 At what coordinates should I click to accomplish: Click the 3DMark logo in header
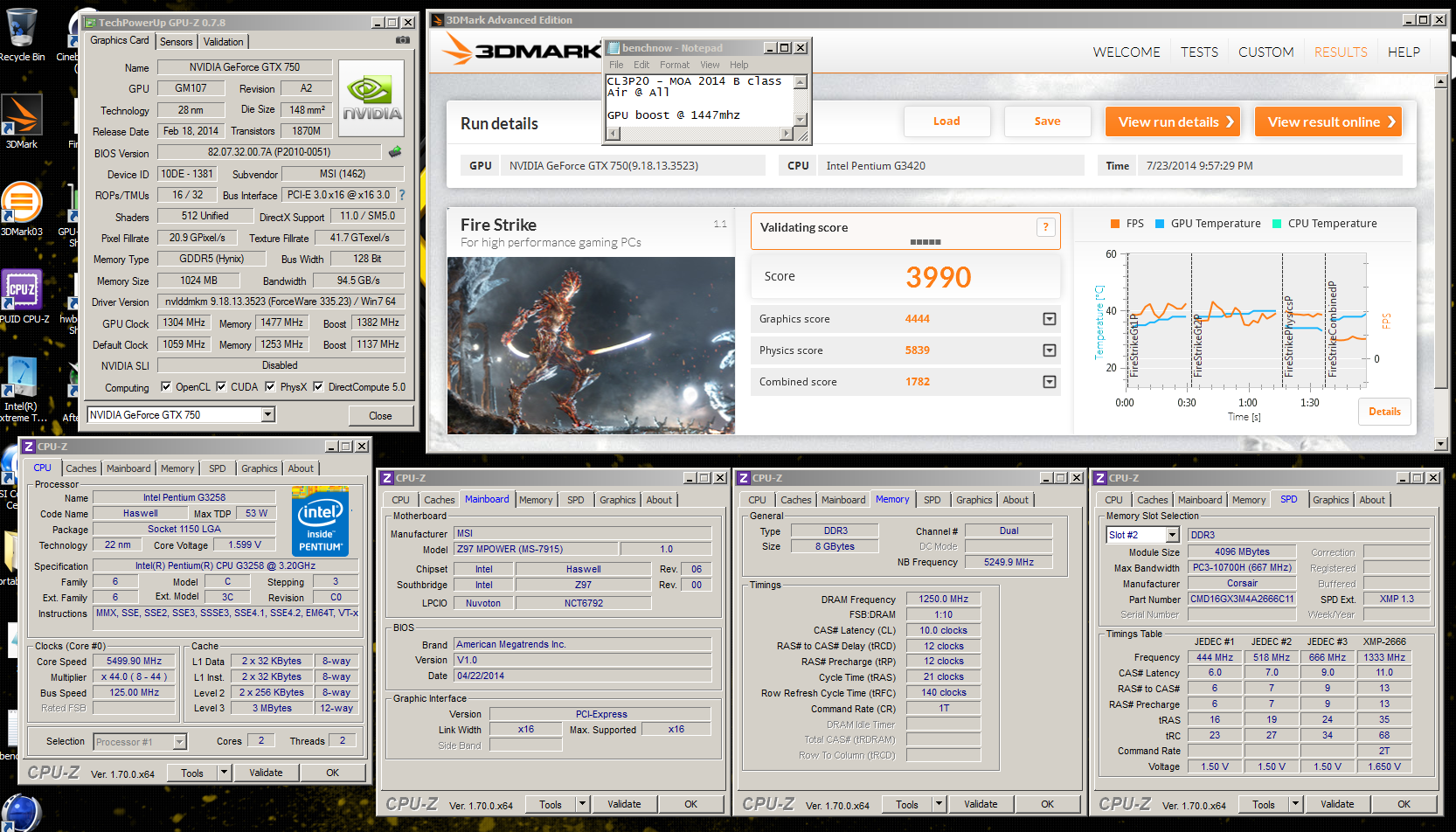(521, 50)
